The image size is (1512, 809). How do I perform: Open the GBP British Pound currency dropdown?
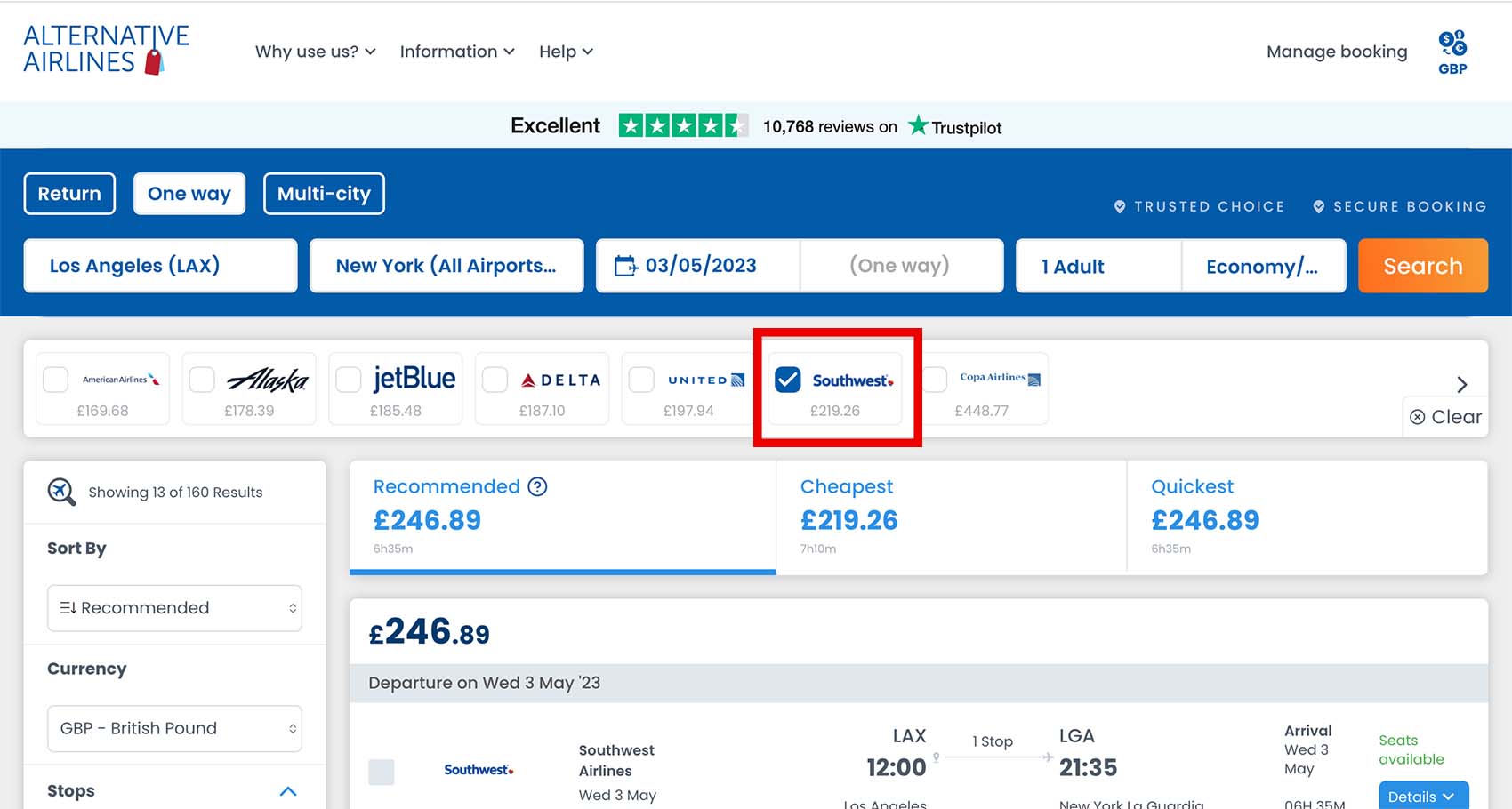point(174,728)
